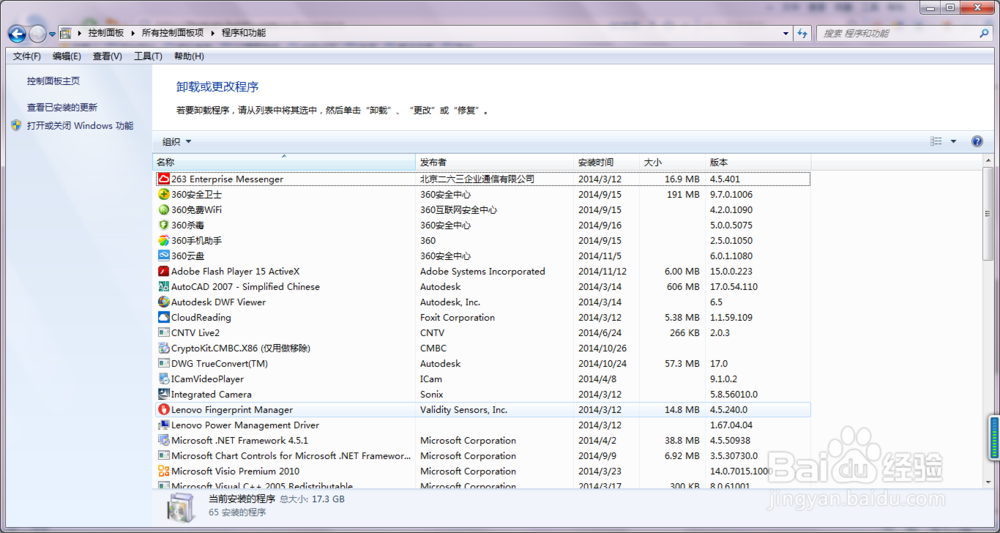
Task: Click the Microsoft Visio Premium 2010 icon
Action: click(163, 471)
